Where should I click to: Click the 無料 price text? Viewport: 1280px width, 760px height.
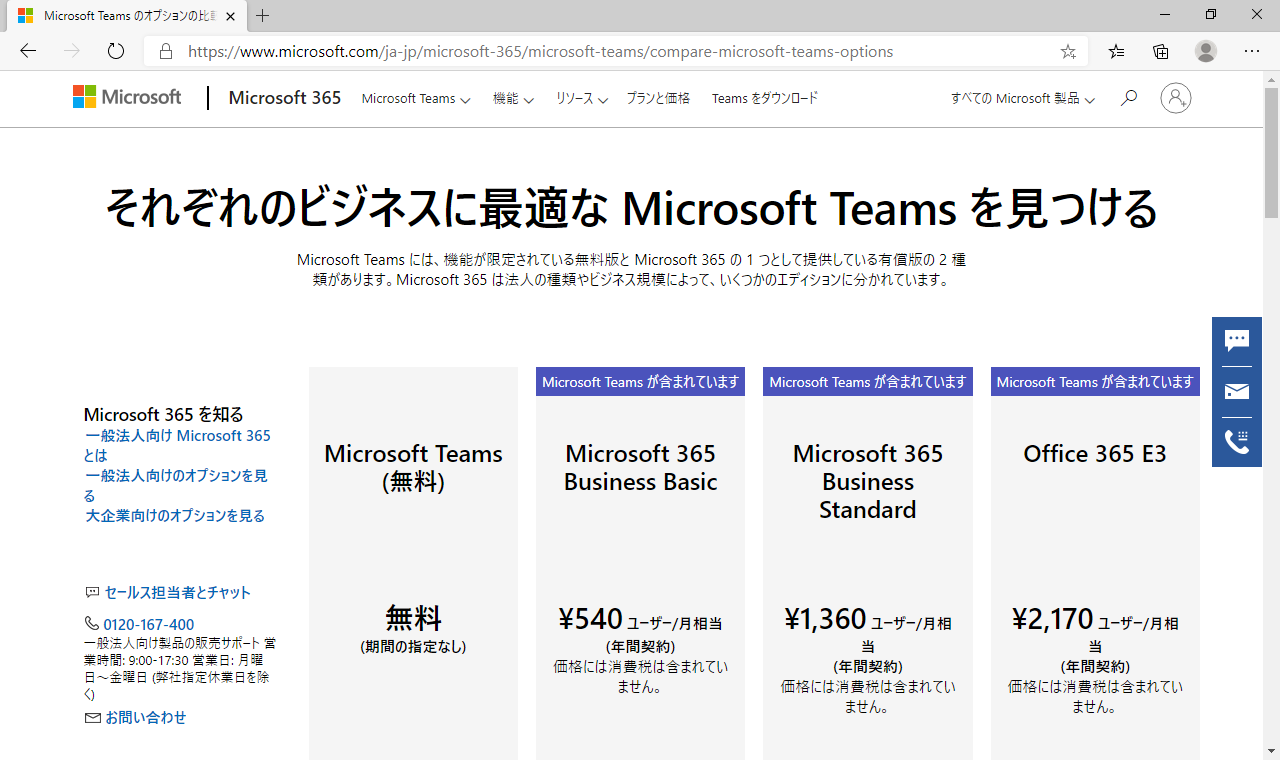413,618
